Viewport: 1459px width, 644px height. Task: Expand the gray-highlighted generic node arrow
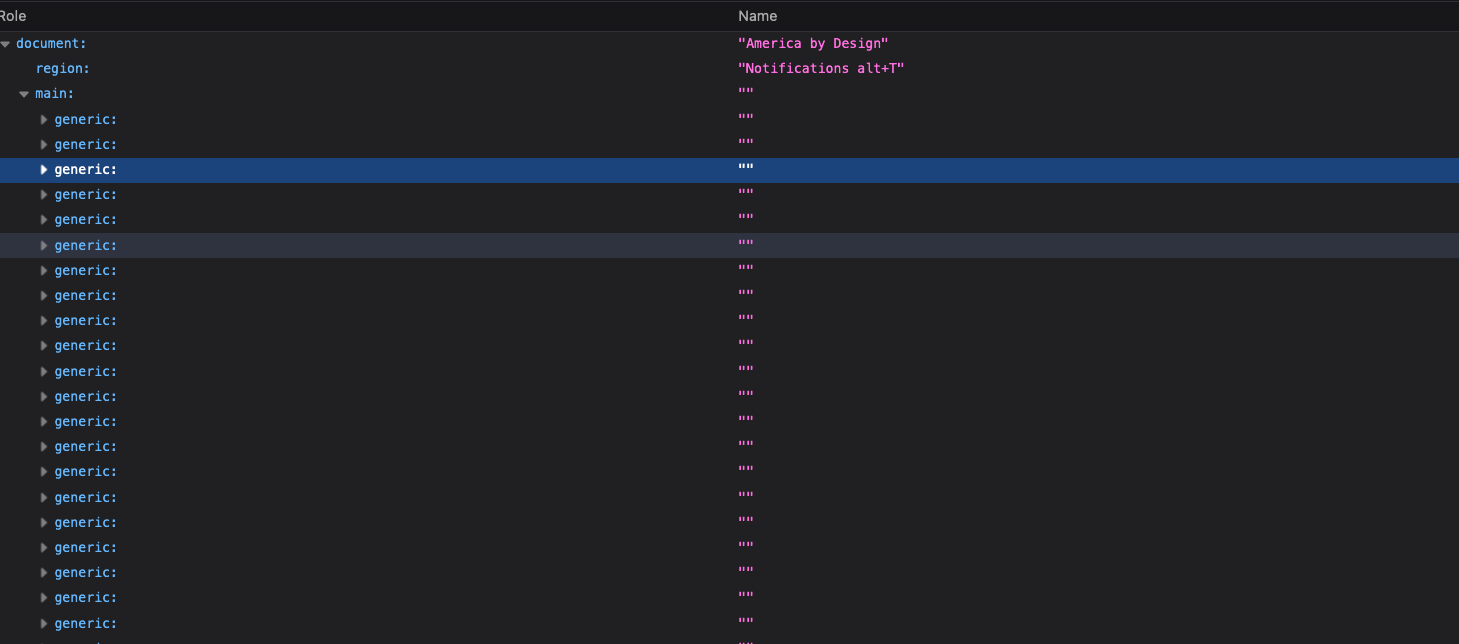pyautogui.click(x=44, y=246)
